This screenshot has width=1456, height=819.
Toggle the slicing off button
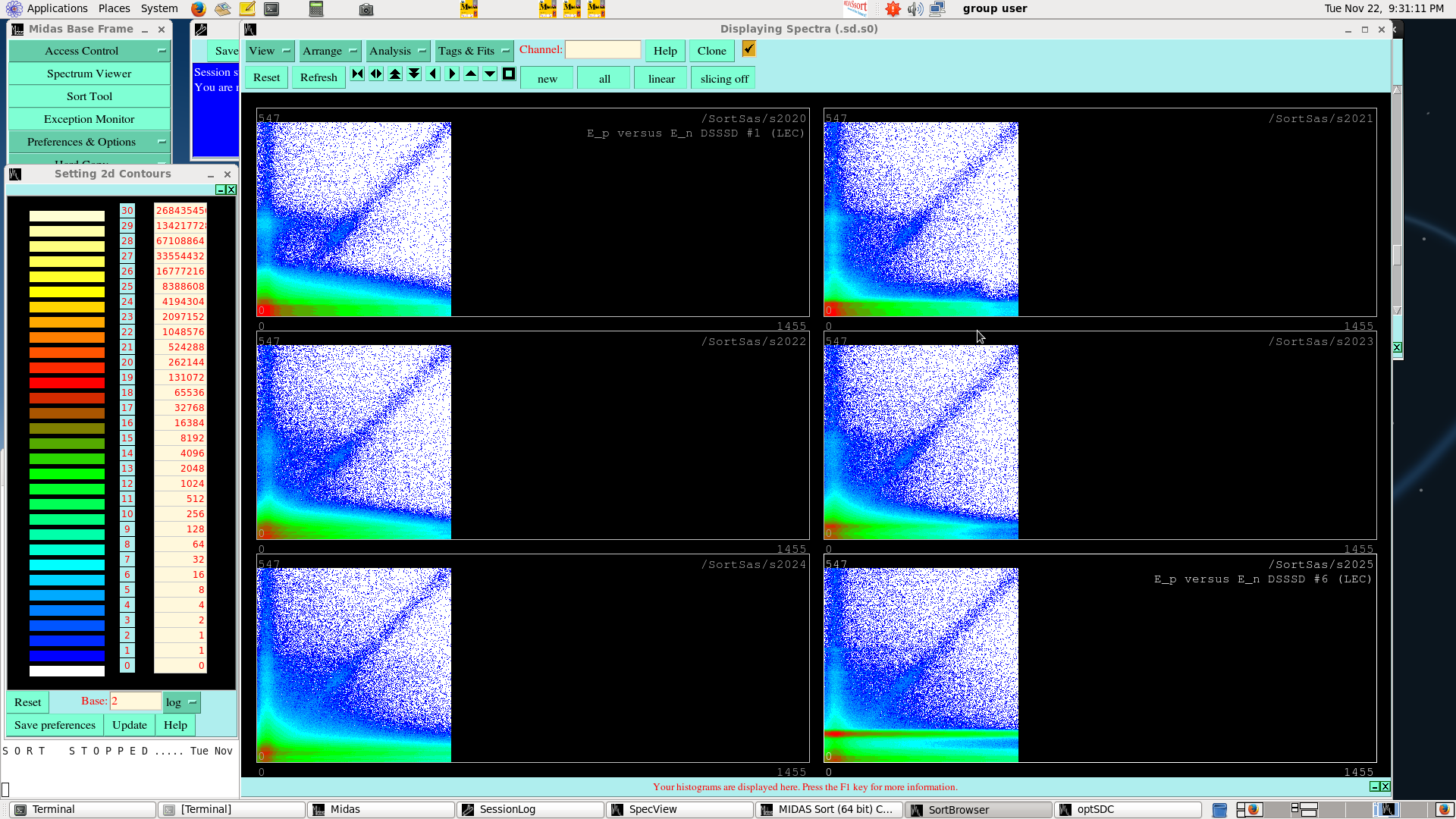[x=724, y=78]
